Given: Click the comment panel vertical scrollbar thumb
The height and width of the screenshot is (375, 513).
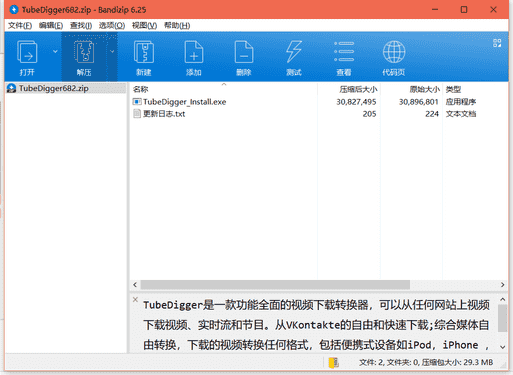Looking at the screenshot, I should 503,318.
